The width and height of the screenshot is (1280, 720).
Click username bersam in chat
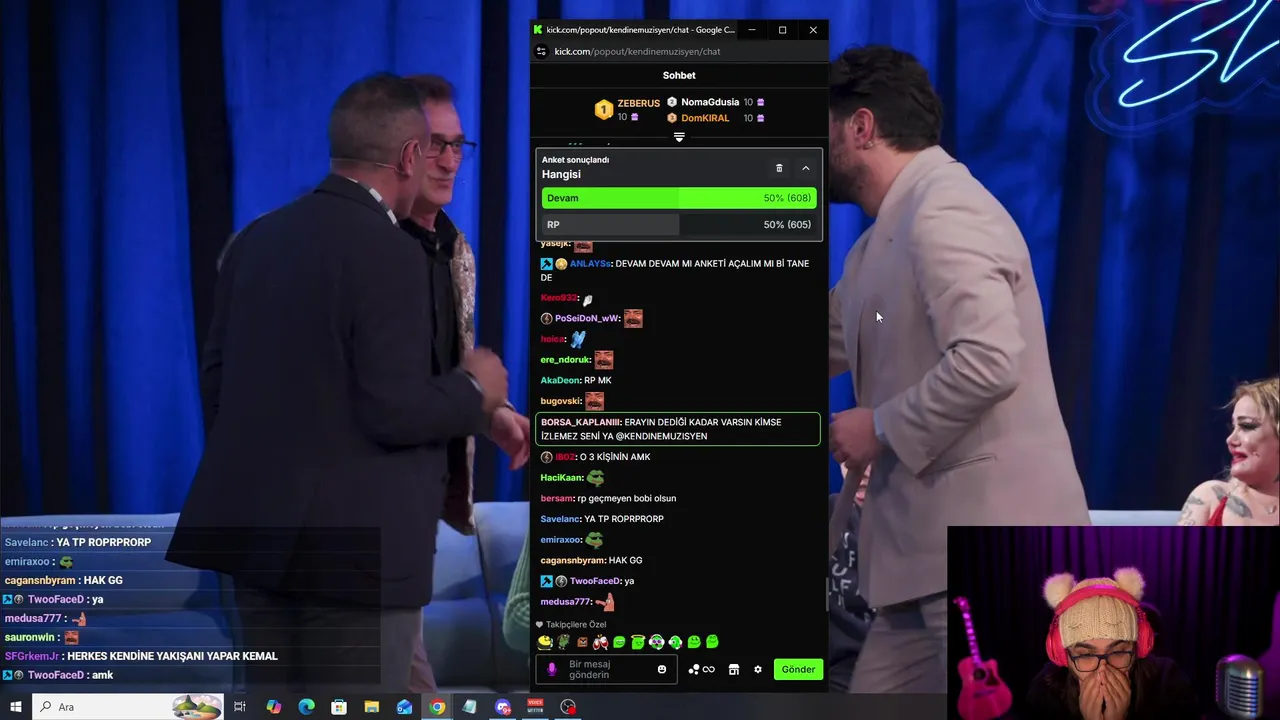[x=556, y=498]
